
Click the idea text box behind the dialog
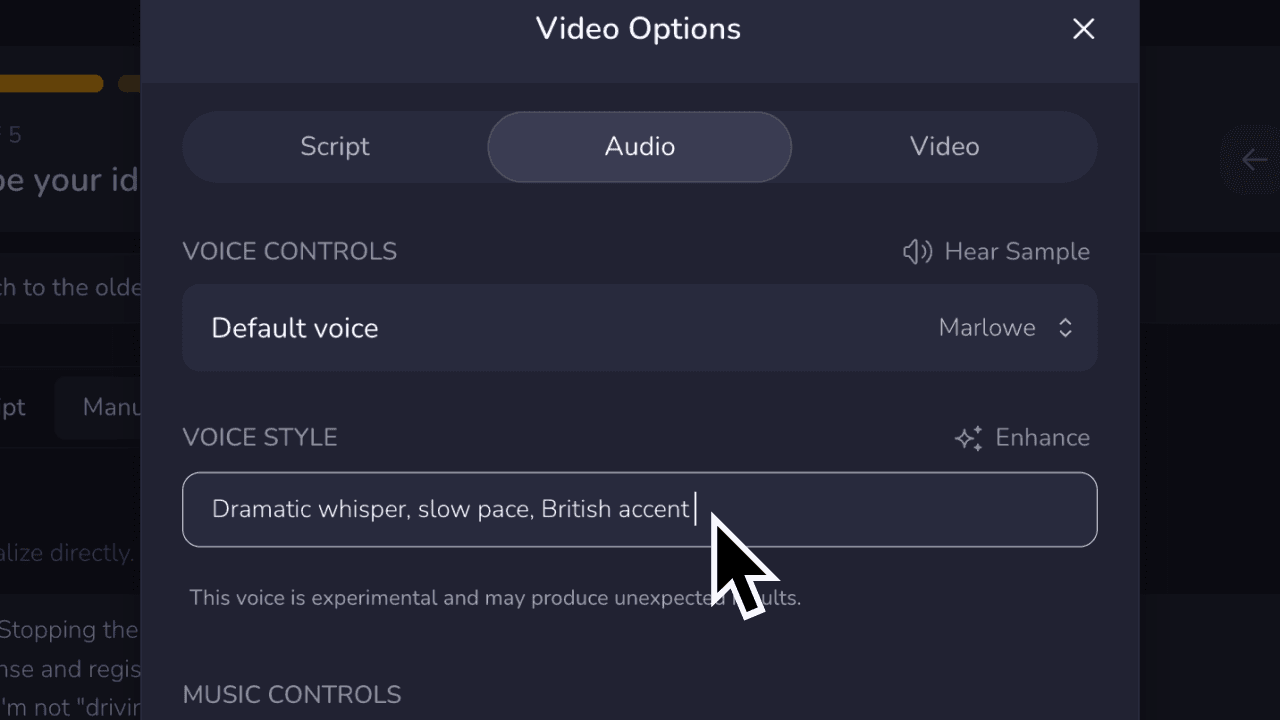pyautogui.click(x=70, y=288)
